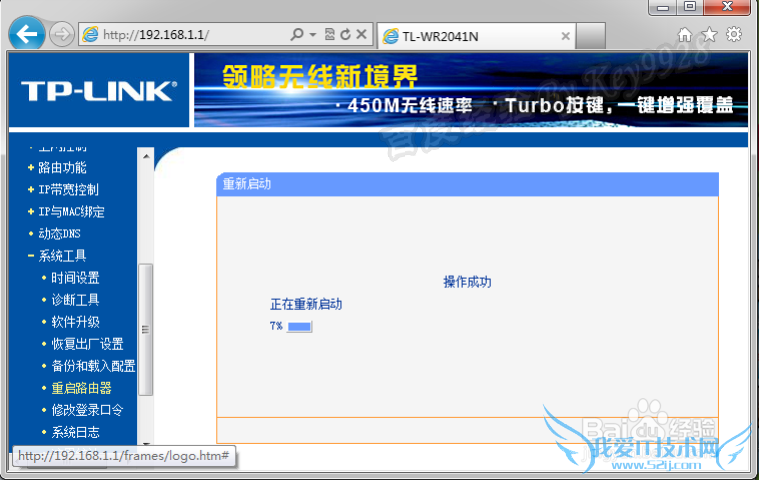Open the 系统日志 page
This screenshot has width=759, height=480.
[x=76, y=432]
